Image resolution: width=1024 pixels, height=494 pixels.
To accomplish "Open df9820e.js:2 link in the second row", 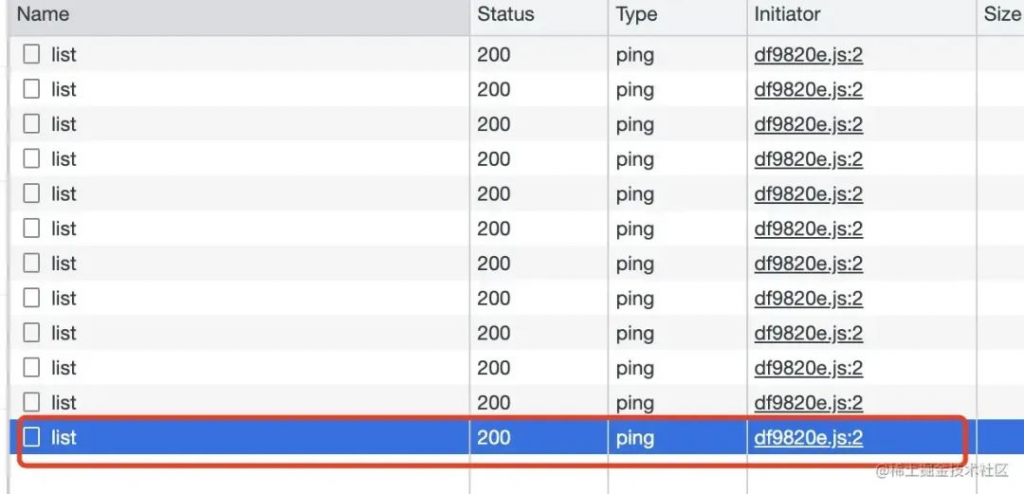I will coord(808,90).
